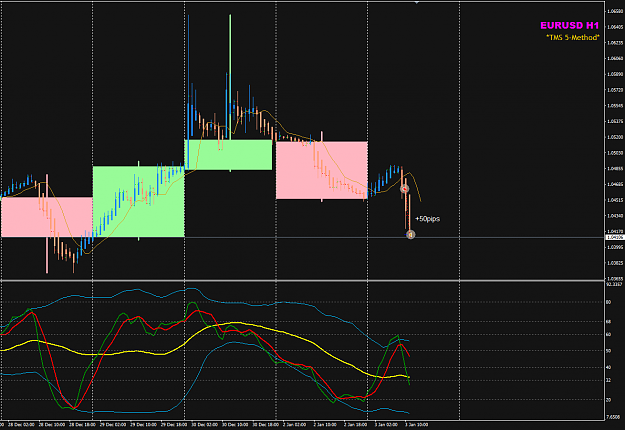Click the 32 level label in indicator window
The image size is (625, 430).
pos(609,380)
